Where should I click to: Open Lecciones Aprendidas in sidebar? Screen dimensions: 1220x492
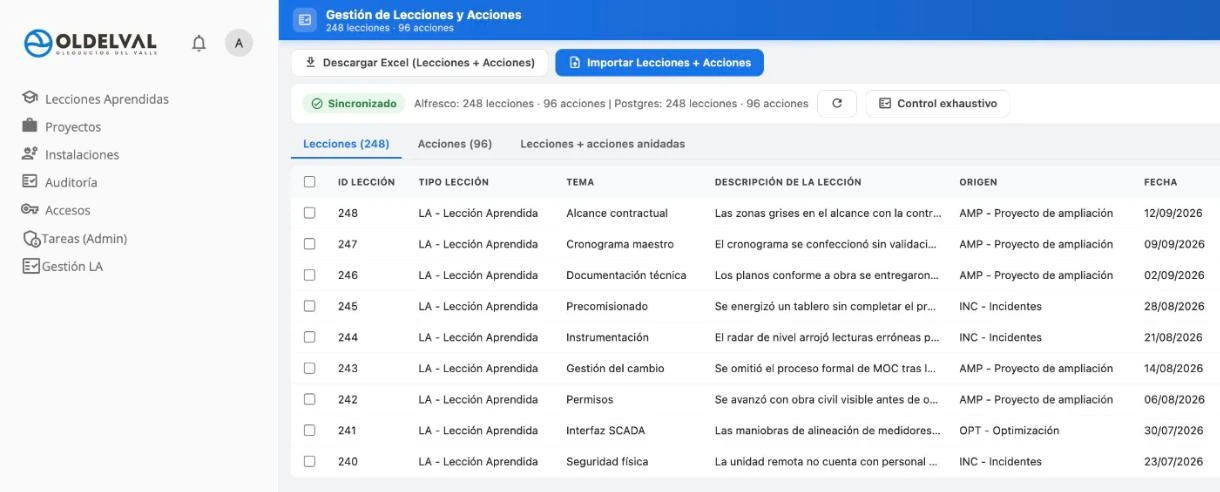click(107, 99)
